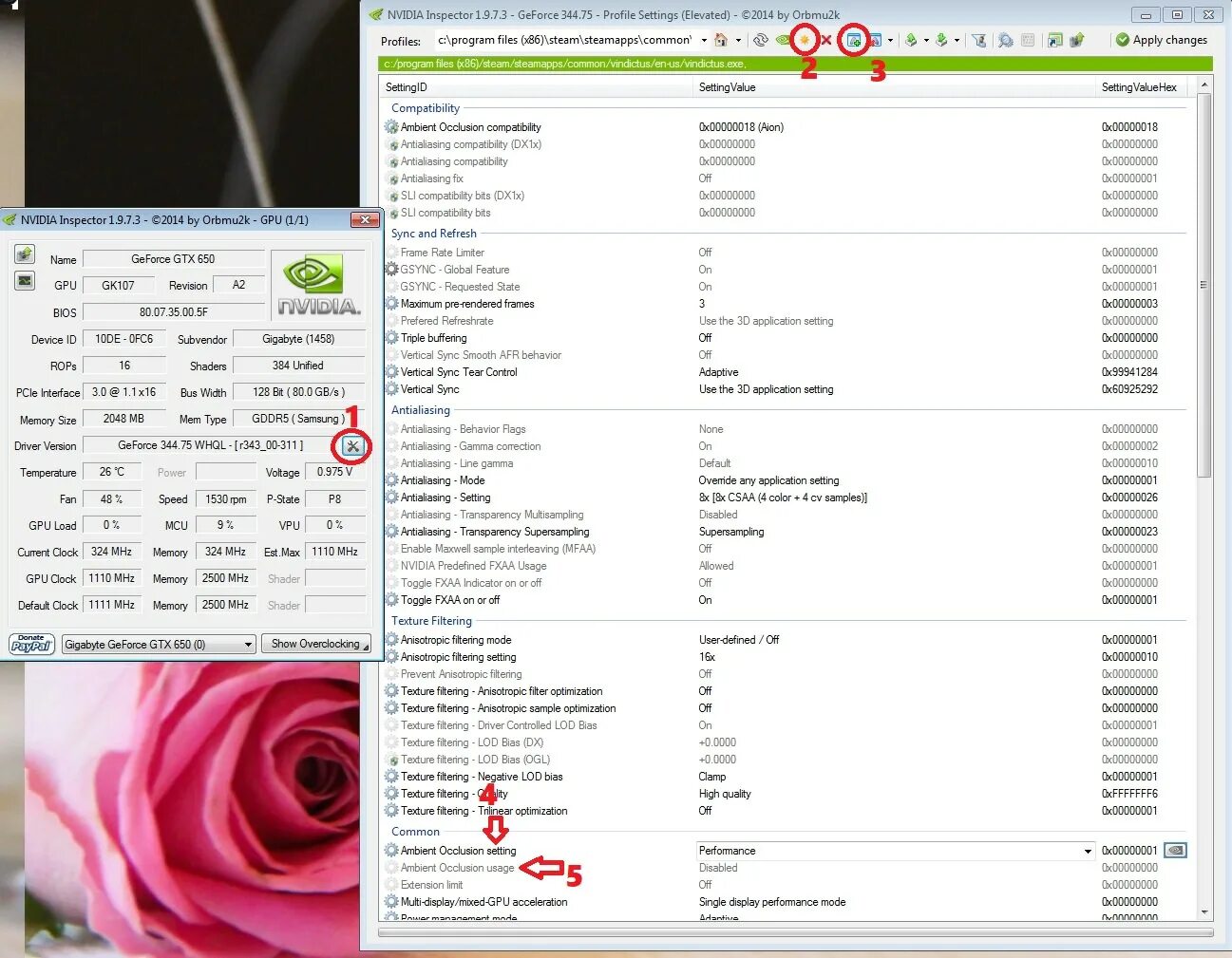Viewport: 1232px width, 958px height.
Task: Click '8x [8x CSAA (4 color + 4 cv samples)]' value
Action: click(783, 498)
